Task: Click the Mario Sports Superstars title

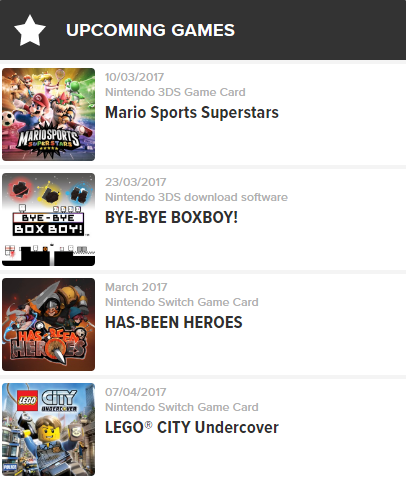Action: pos(192,112)
